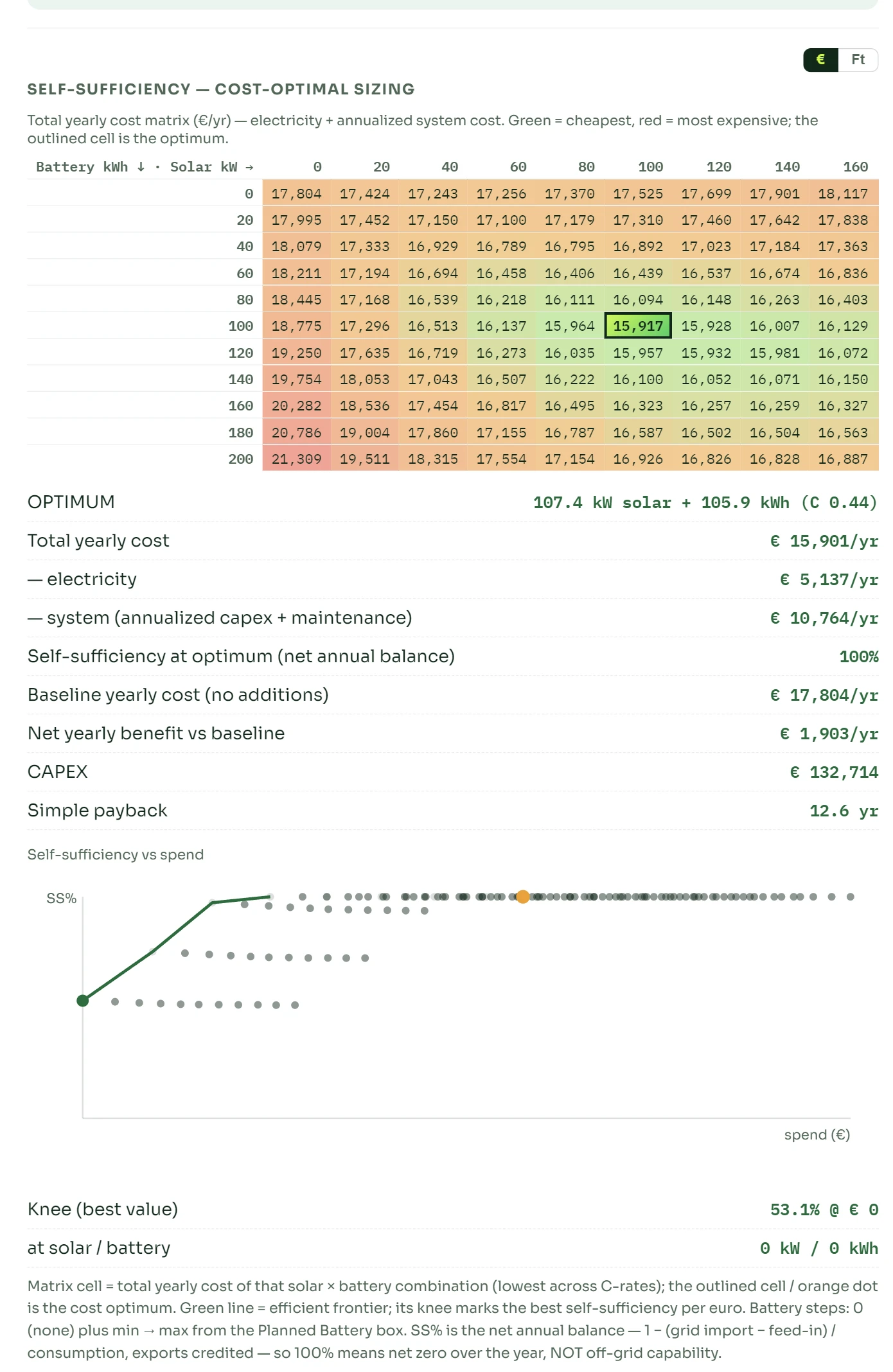Viewport: 893px width, 1372px height.
Task: Click the SS% axis label
Action: tap(61, 898)
